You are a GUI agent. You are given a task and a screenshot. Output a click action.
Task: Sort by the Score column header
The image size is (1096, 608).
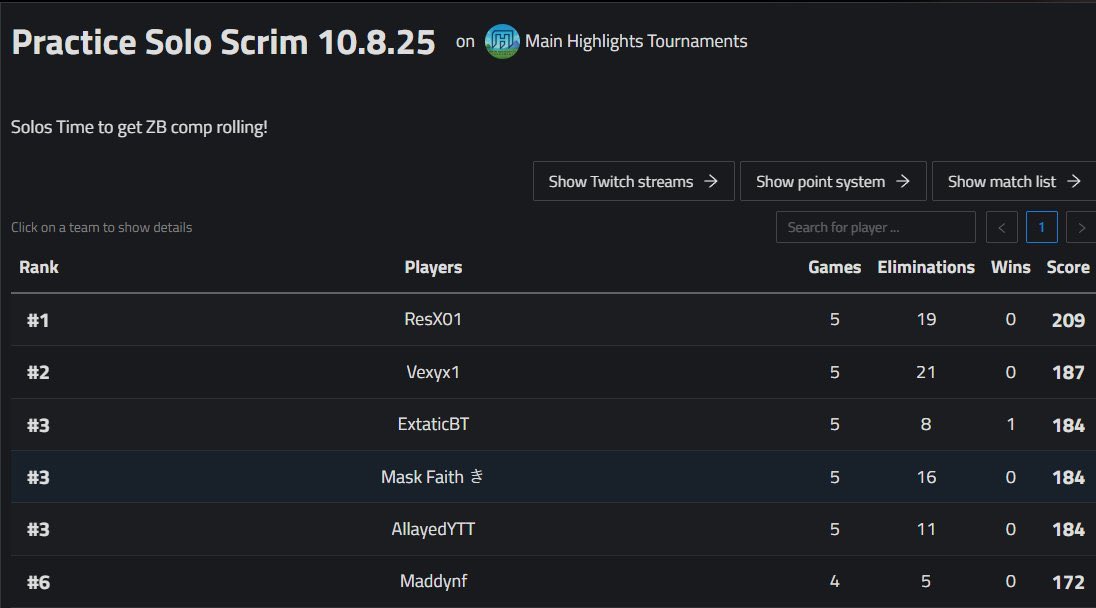[1067, 267]
